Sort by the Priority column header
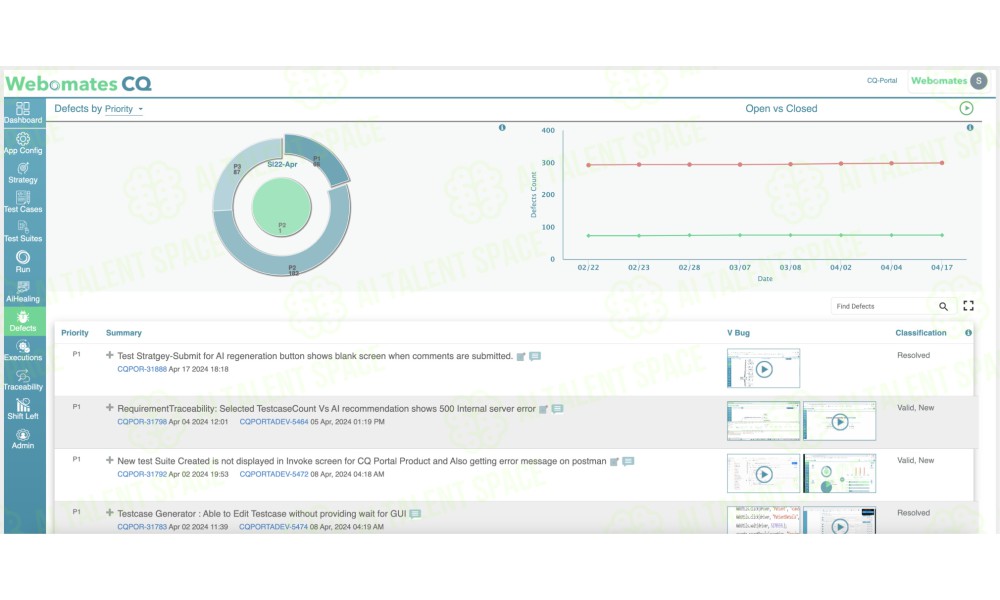 click(75, 333)
